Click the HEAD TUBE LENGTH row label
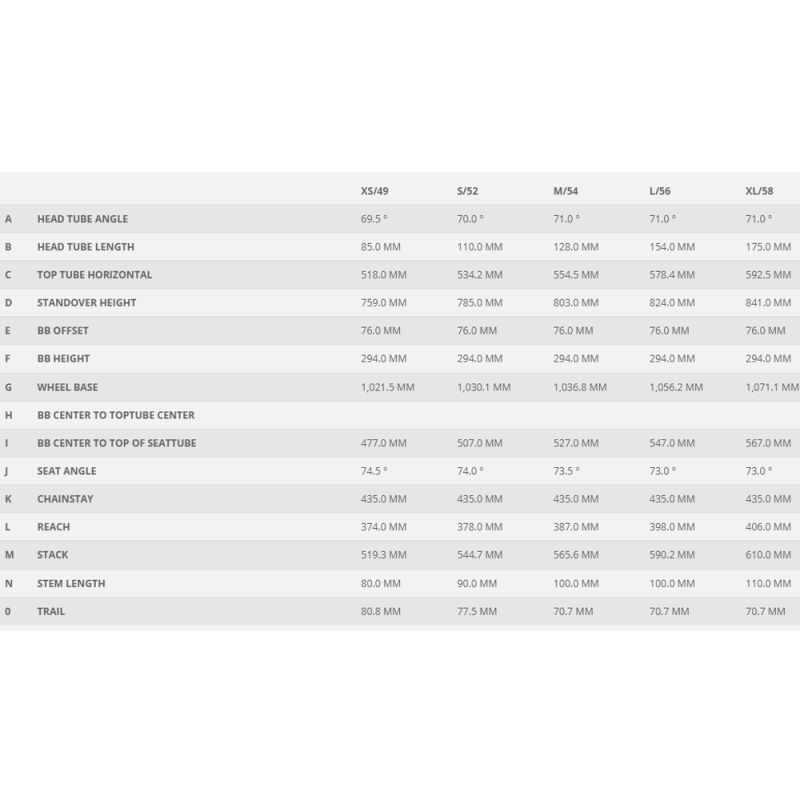The width and height of the screenshot is (800, 800). pyautogui.click(x=85, y=247)
